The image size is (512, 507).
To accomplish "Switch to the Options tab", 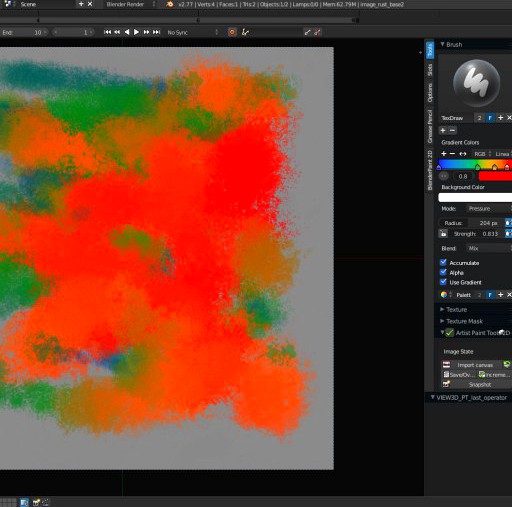I will [430, 93].
